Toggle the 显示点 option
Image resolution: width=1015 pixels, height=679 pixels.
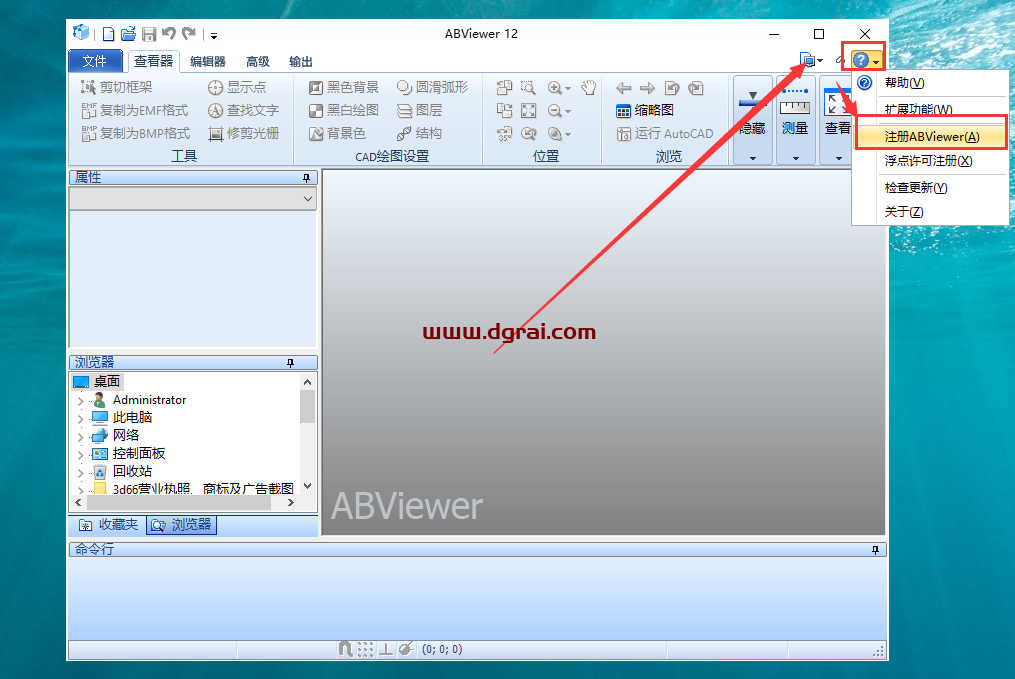(237, 87)
